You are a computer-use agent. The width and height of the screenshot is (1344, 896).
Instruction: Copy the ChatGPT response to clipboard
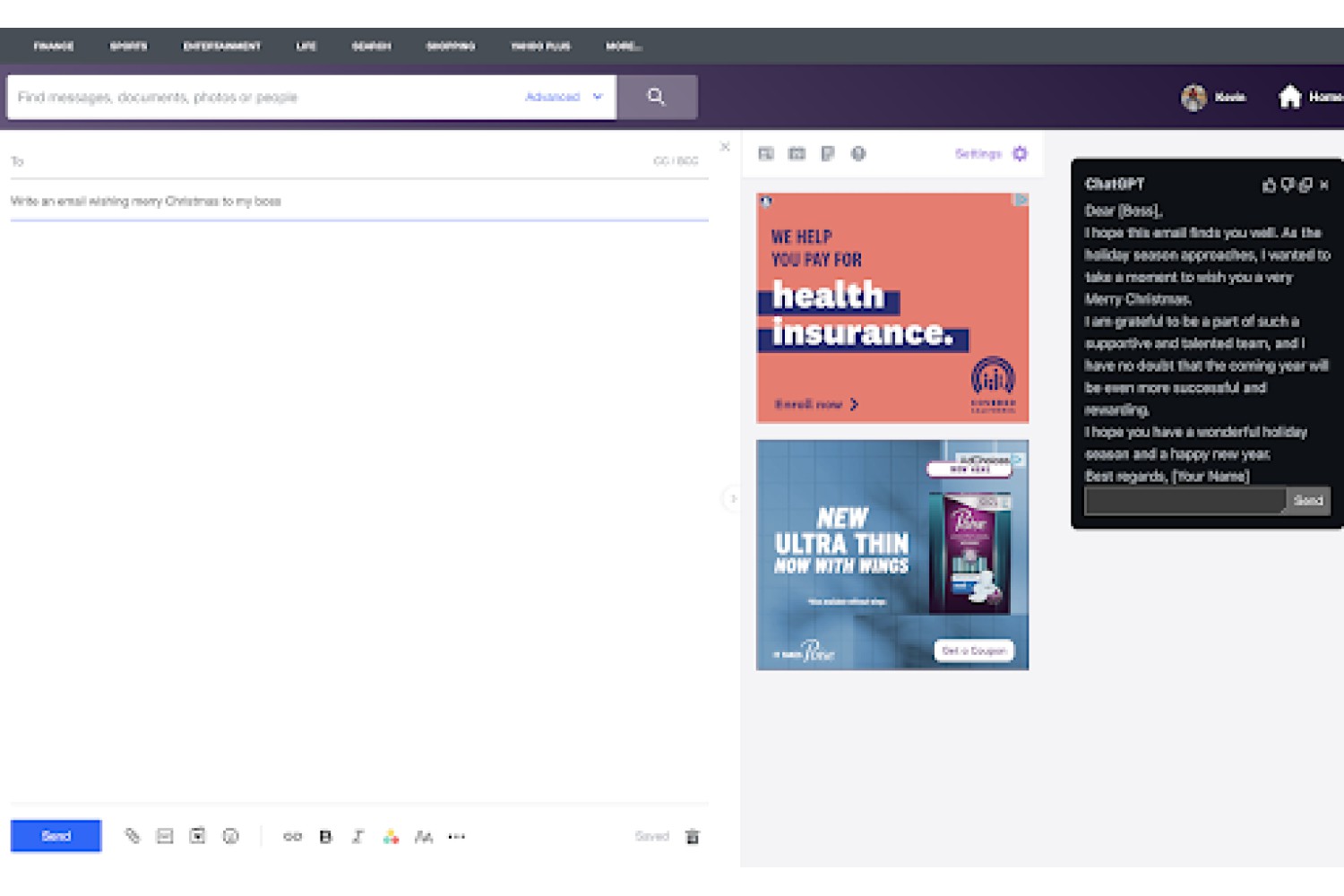point(1305,185)
